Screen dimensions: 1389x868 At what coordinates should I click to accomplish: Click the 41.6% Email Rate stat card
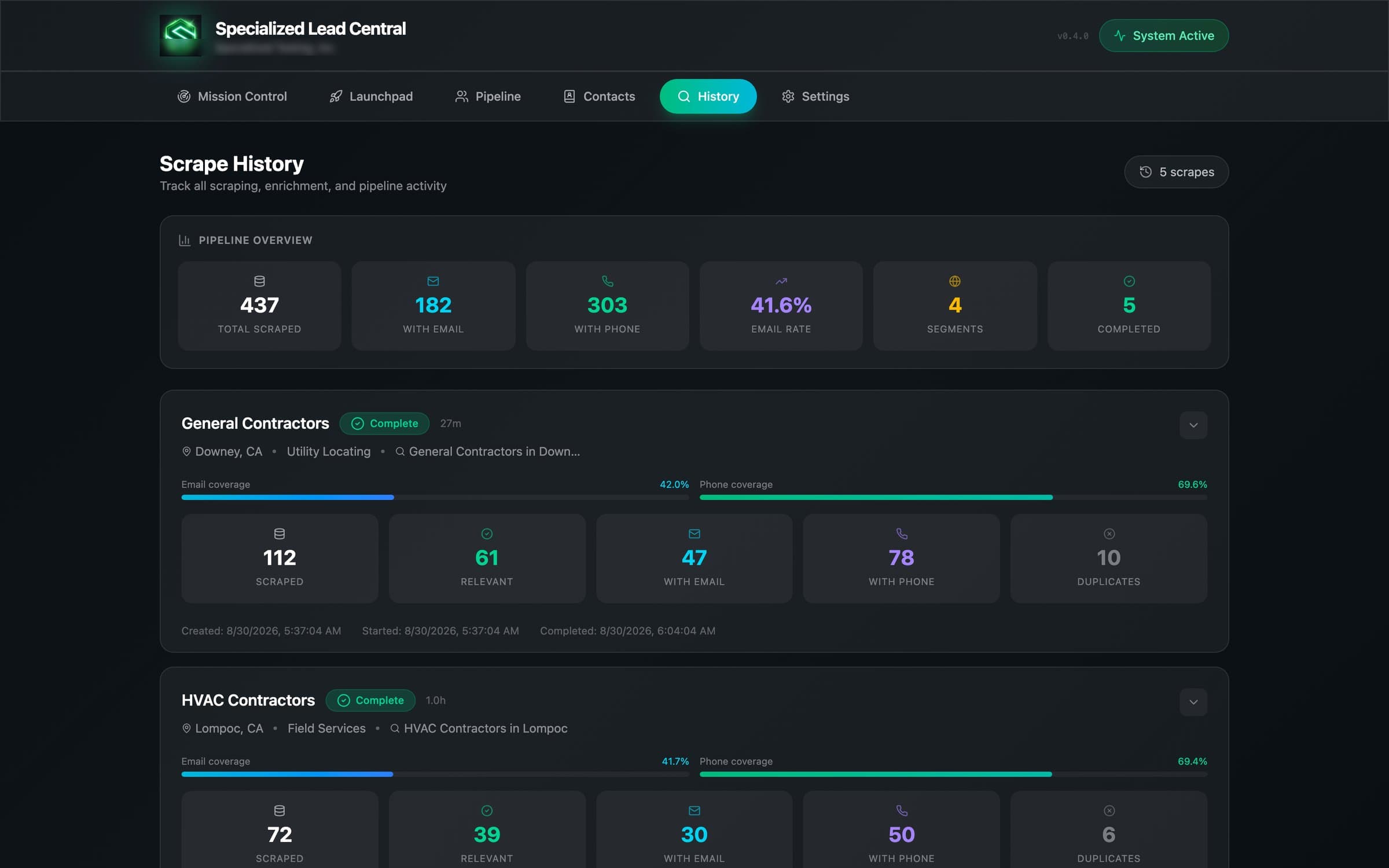tap(781, 306)
